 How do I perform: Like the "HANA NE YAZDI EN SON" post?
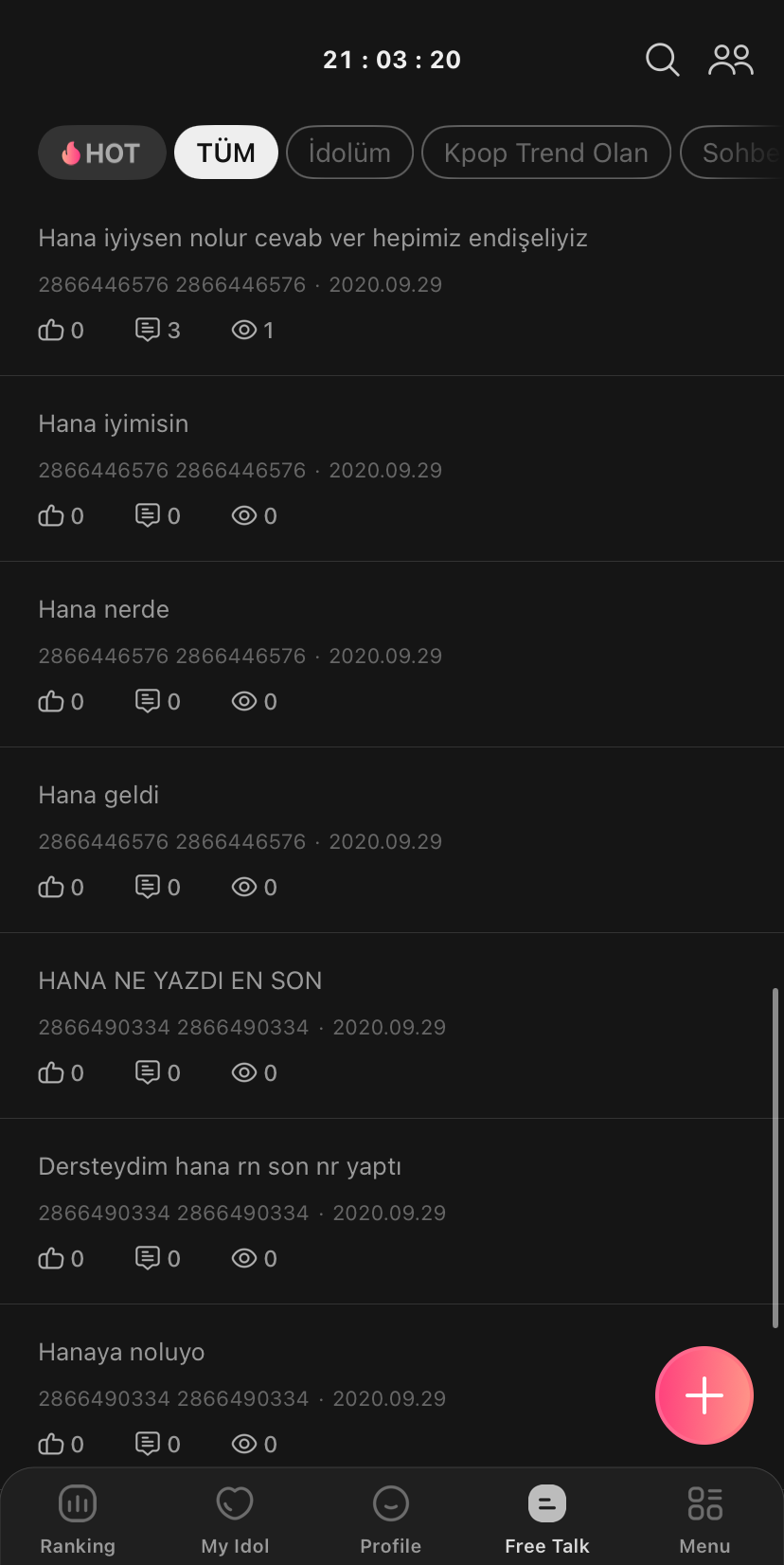point(51,1073)
